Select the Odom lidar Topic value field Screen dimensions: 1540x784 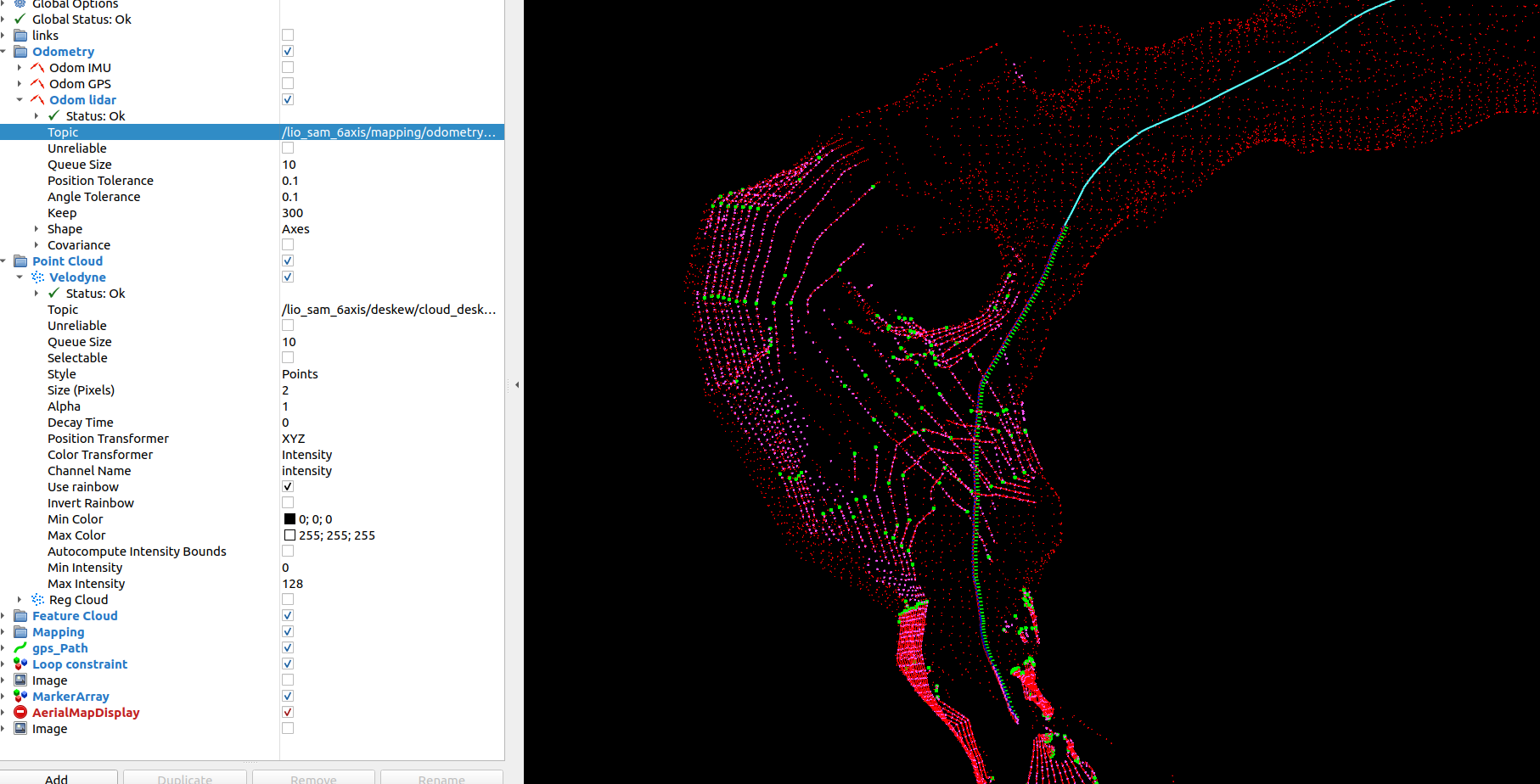click(x=392, y=132)
